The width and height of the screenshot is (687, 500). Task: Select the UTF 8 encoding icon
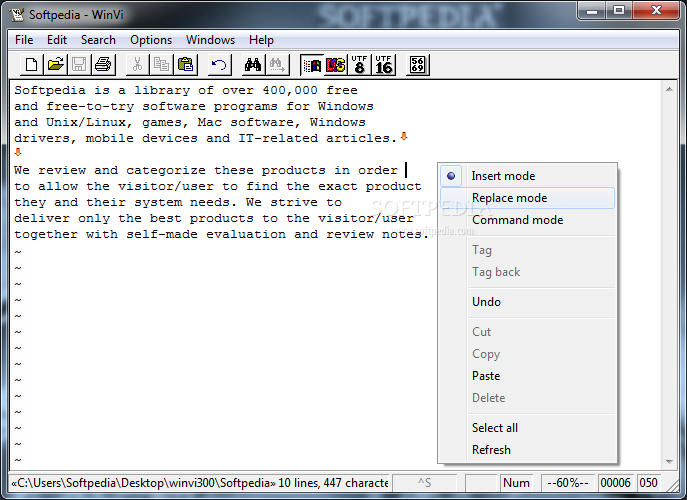(x=359, y=65)
